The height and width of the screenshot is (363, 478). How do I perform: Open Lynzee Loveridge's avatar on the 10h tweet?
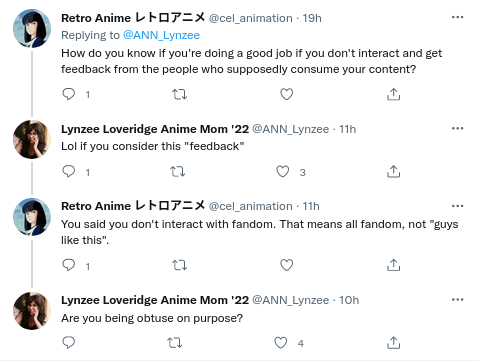(x=32, y=311)
